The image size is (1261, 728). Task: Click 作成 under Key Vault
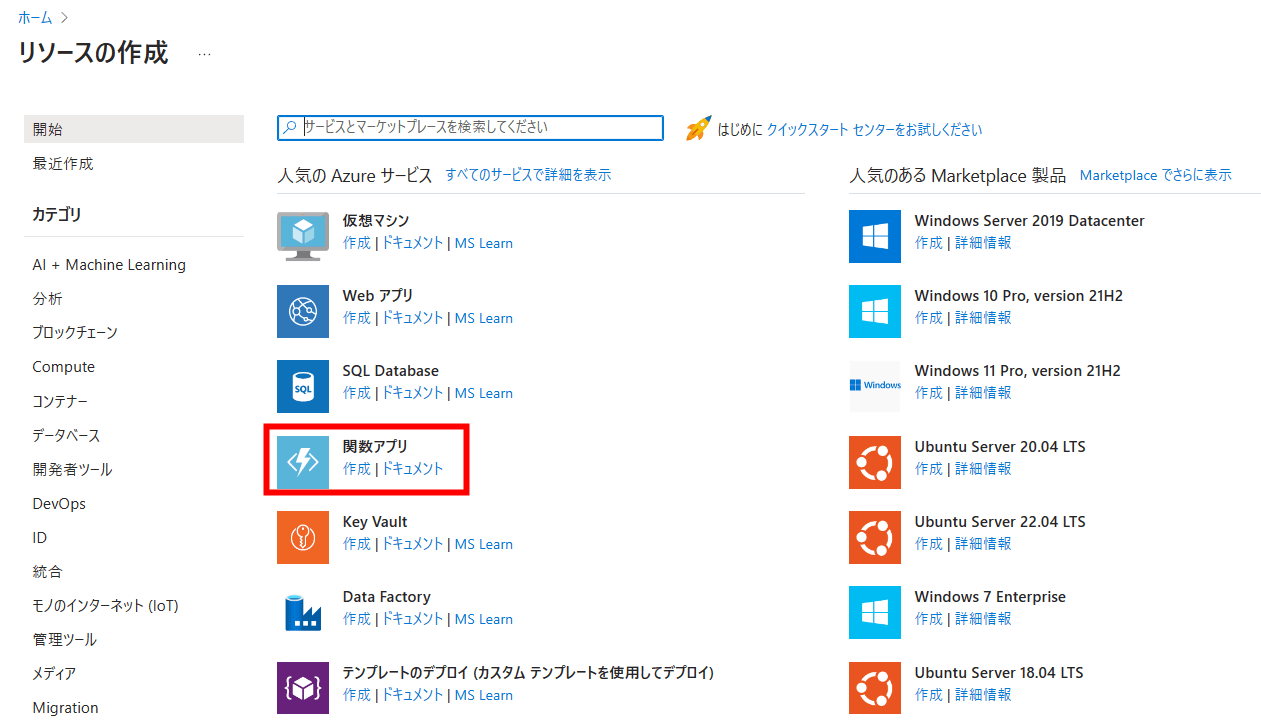tap(357, 544)
